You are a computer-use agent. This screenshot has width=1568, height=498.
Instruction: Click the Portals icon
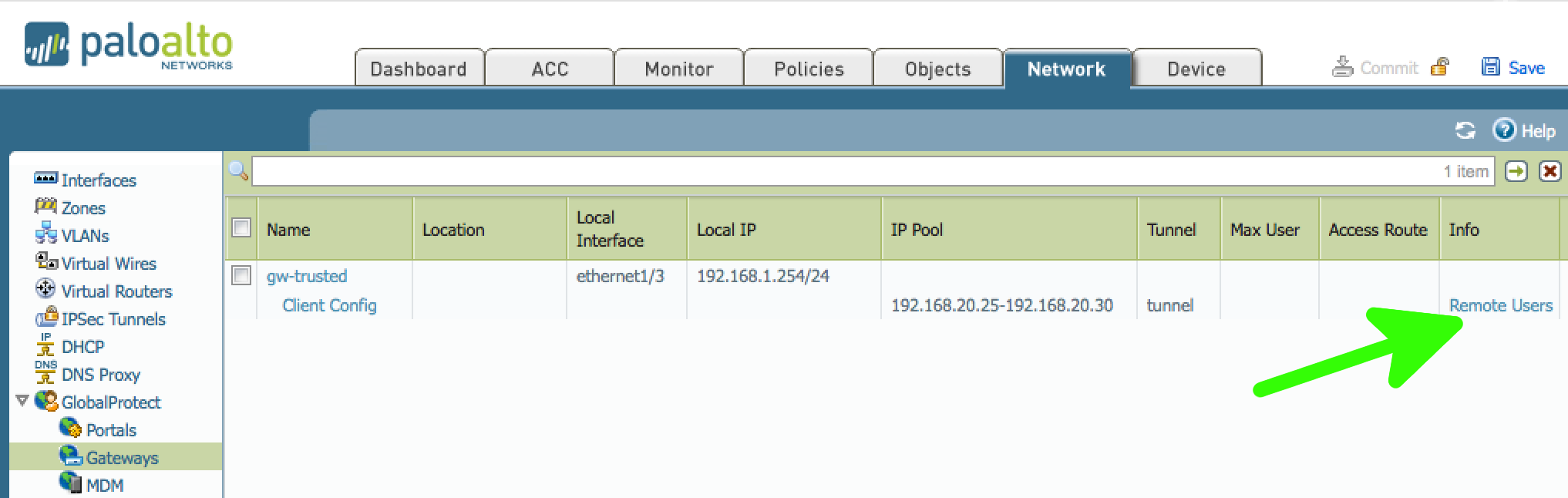point(70,429)
